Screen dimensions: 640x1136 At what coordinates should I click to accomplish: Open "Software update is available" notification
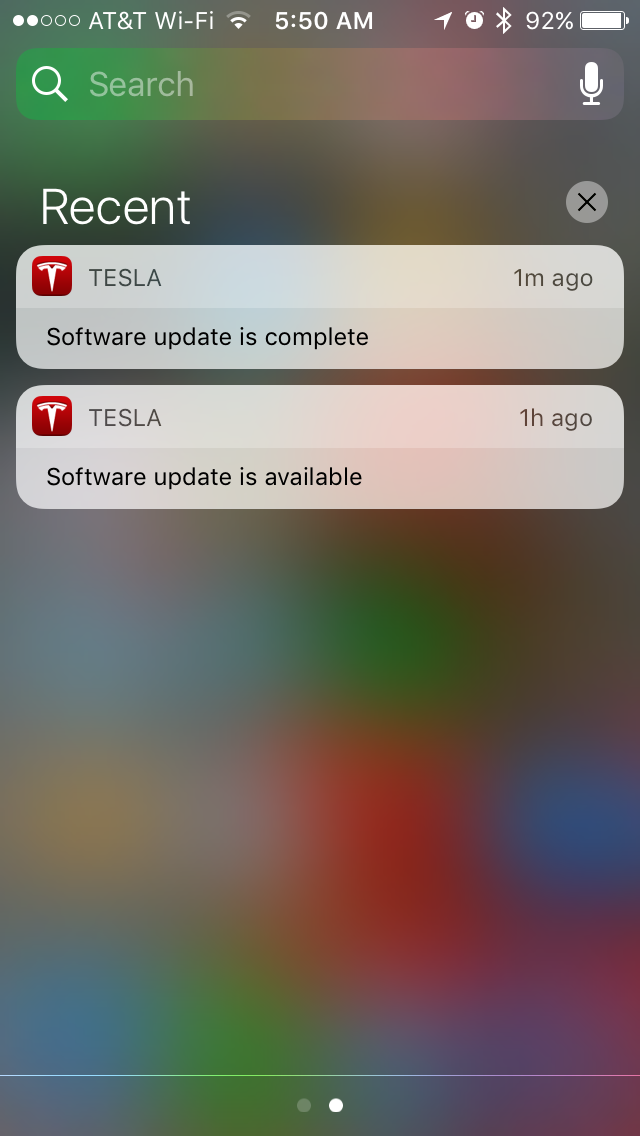[x=320, y=447]
